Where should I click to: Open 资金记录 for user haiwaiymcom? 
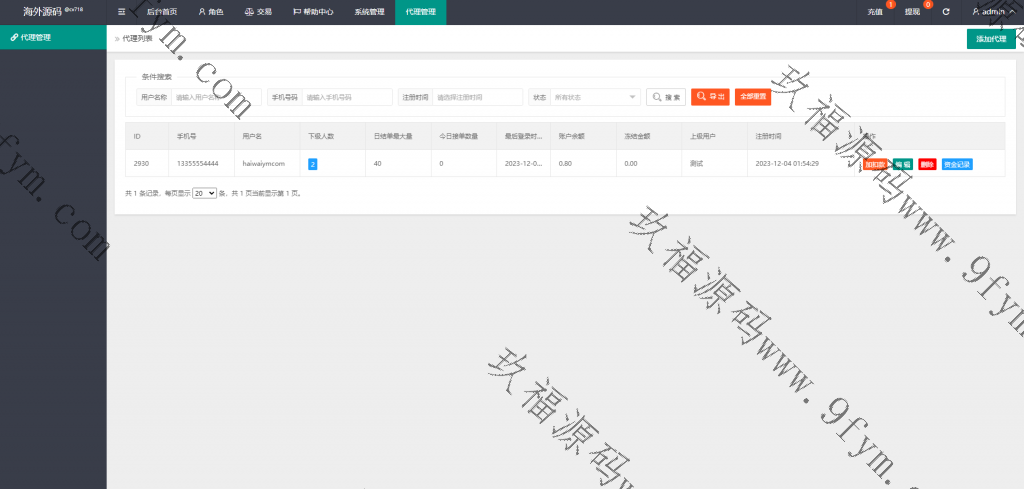tap(956, 164)
